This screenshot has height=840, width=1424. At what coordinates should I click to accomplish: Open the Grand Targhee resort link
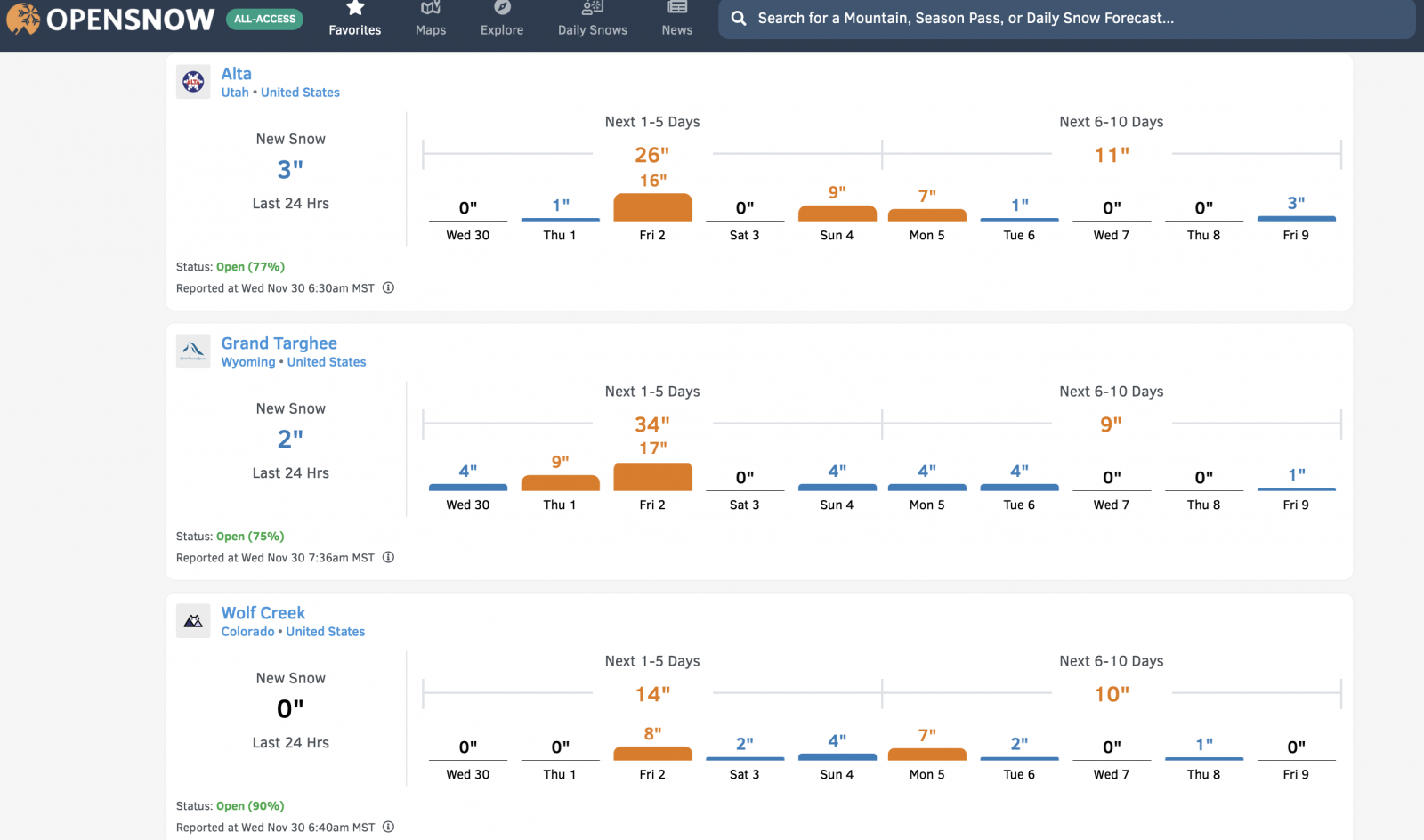point(279,343)
